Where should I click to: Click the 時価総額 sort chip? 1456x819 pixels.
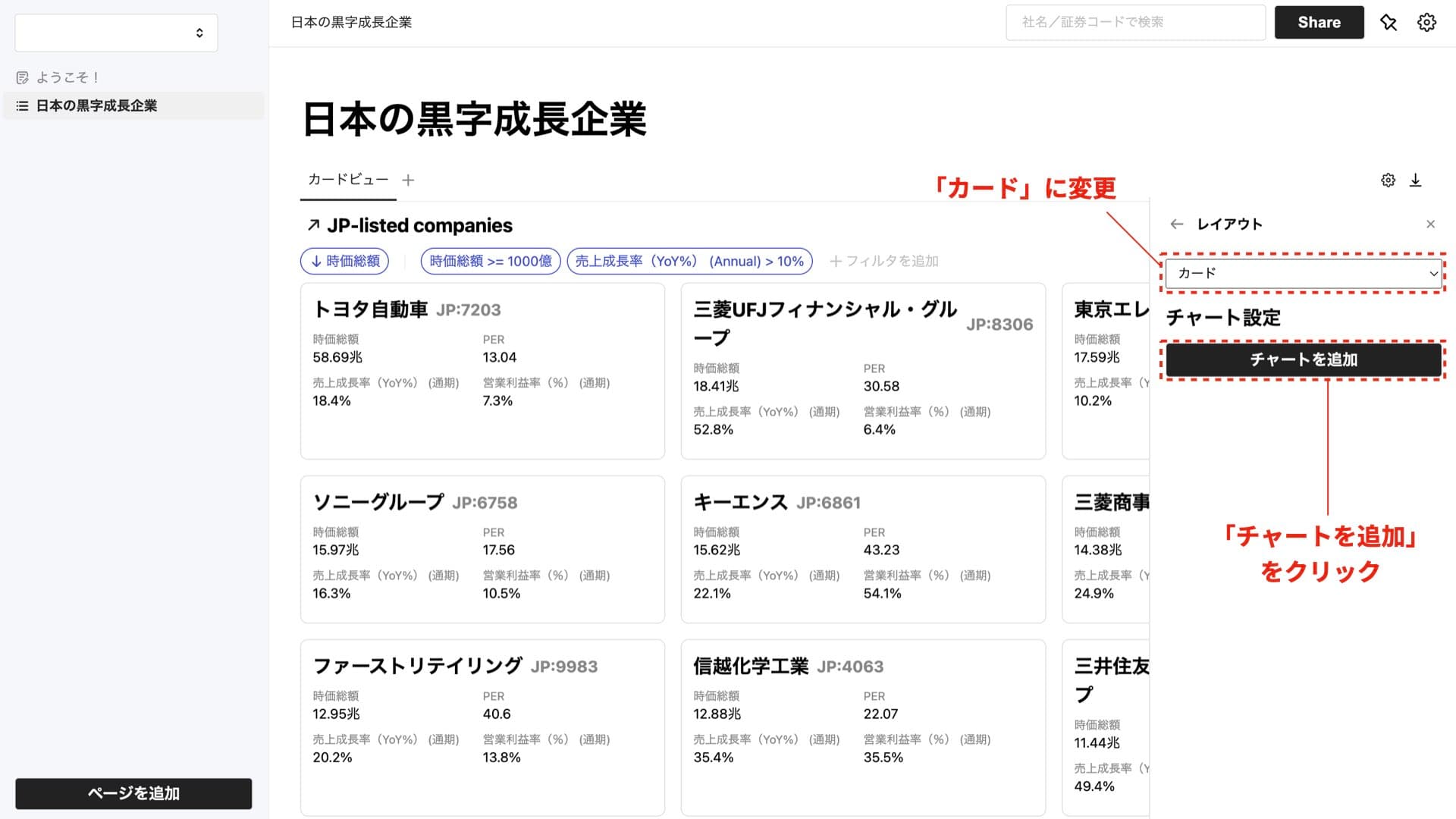coord(345,261)
